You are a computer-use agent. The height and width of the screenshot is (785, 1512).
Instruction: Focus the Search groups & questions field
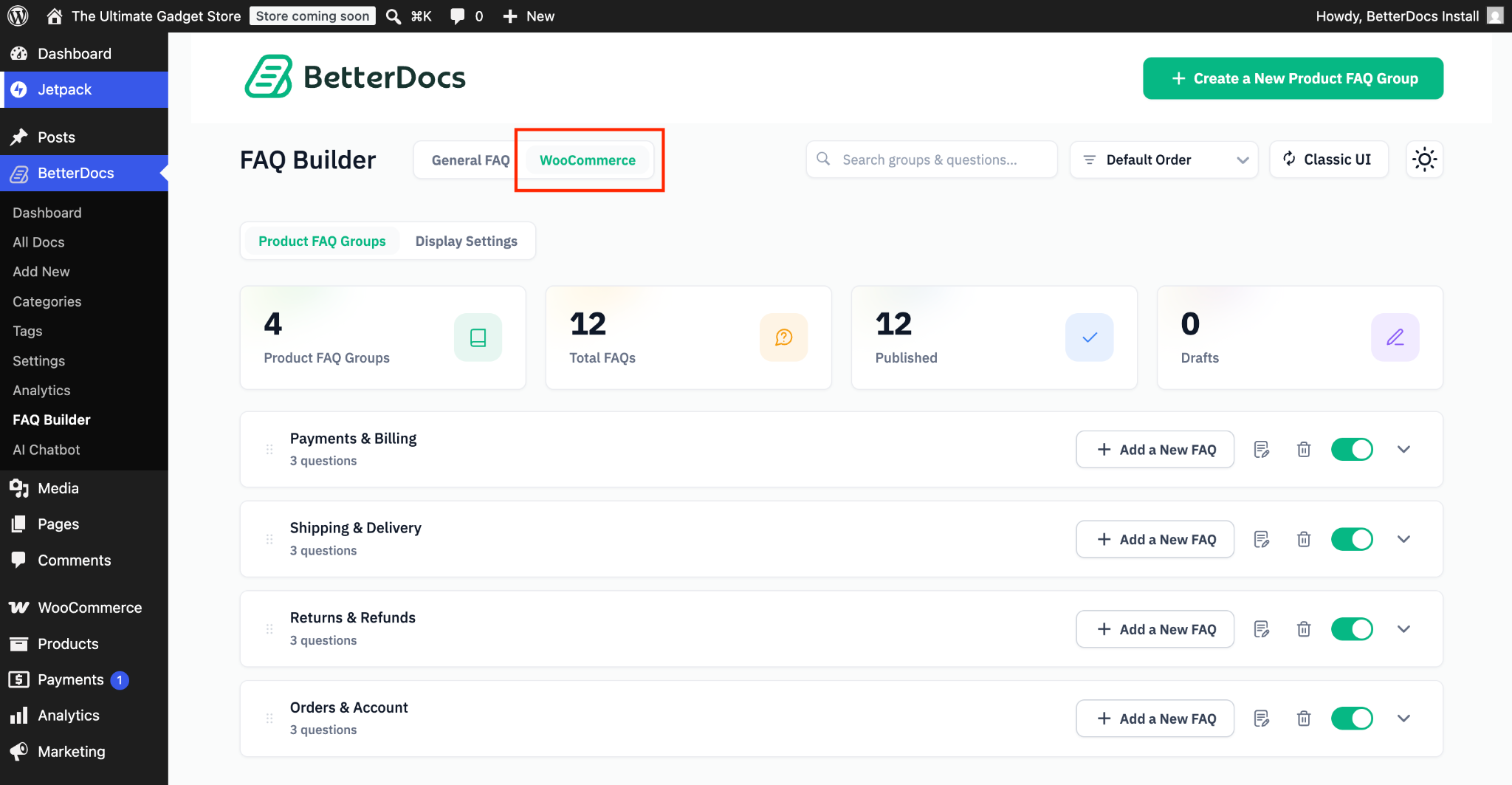[x=932, y=160]
